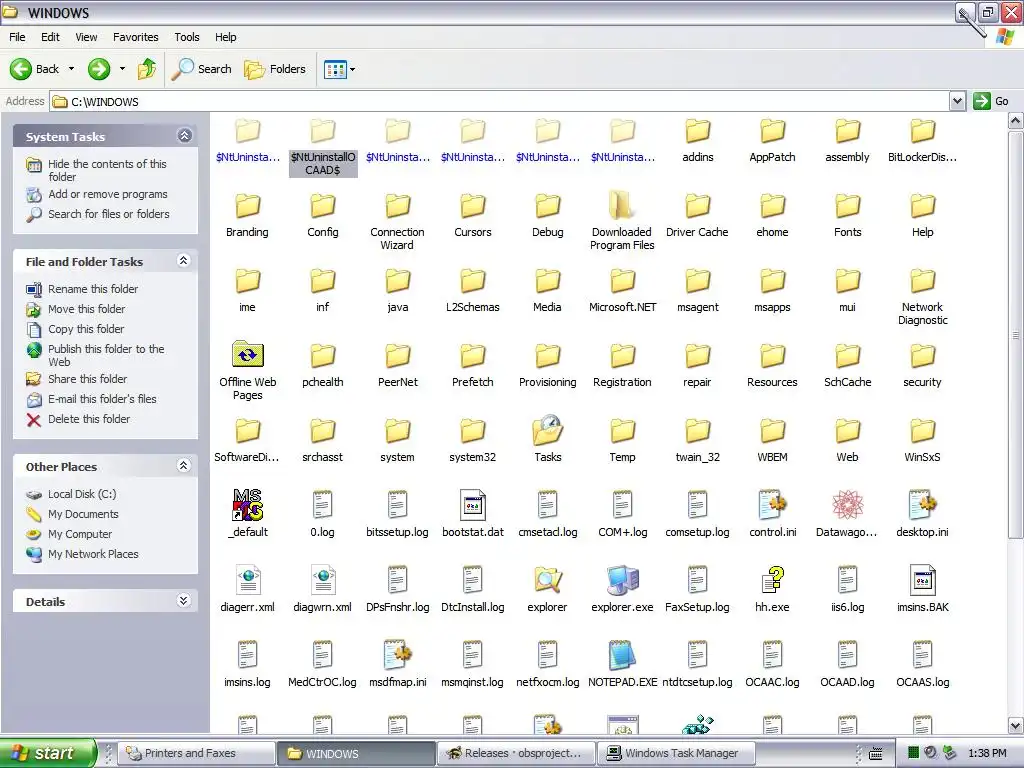Select the diagwrn.xml file icon
The height and width of the screenshot is (768, 1024).
(x=323, y=580)
